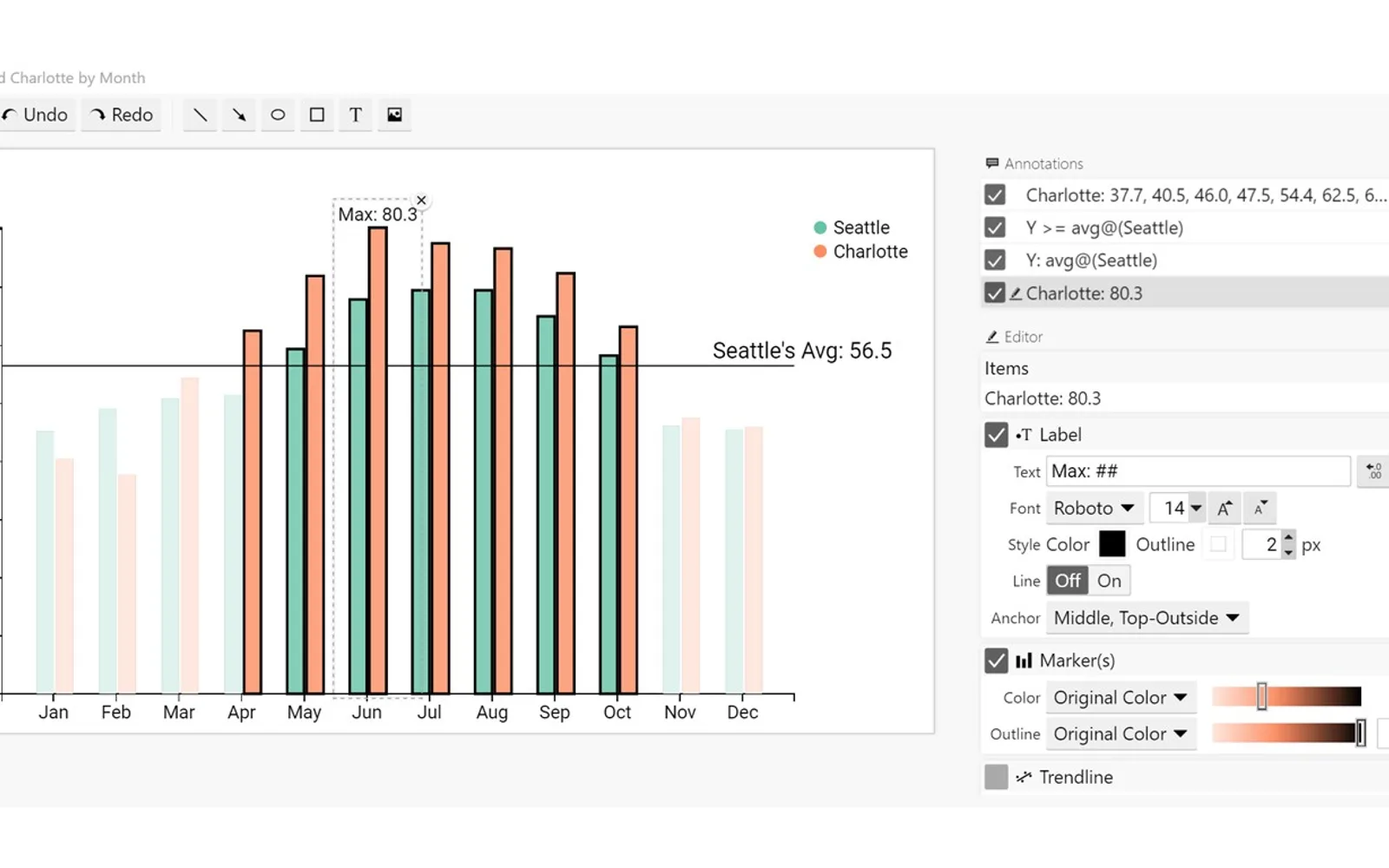Increase the label font size
Screen dimensions: 1389x868
click(1224, 508)
